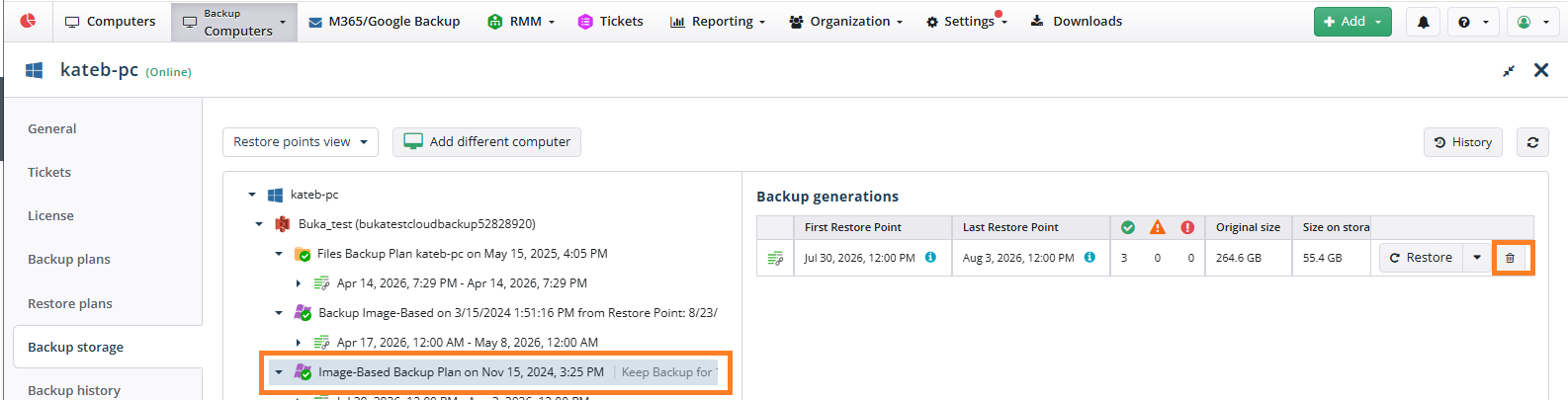
Task: Open the Restore points view dropdown
Action: click(x=301, y=142)
